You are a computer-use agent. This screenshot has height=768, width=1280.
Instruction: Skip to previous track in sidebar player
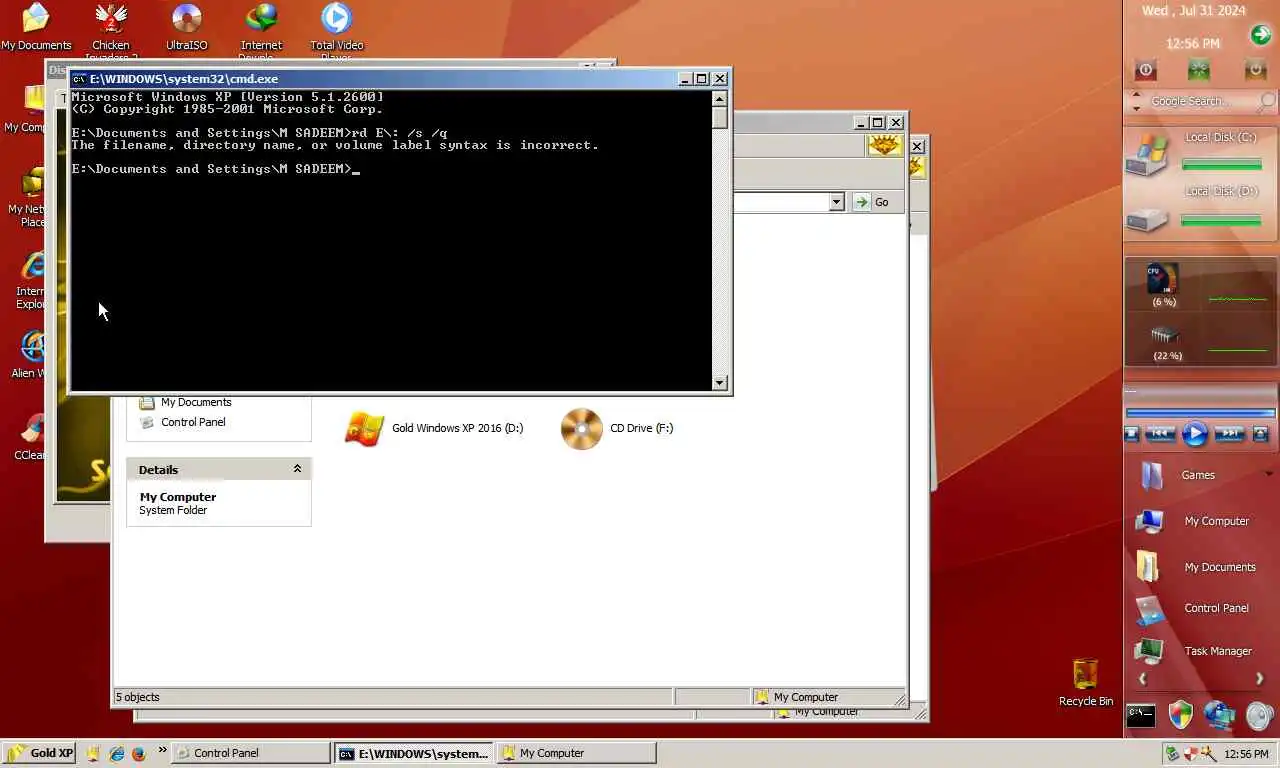pyautogui.click(x=1160, y=433)
